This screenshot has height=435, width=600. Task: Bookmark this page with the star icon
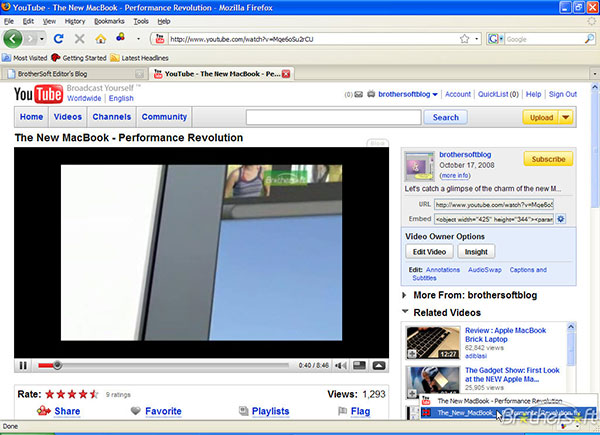465,39
